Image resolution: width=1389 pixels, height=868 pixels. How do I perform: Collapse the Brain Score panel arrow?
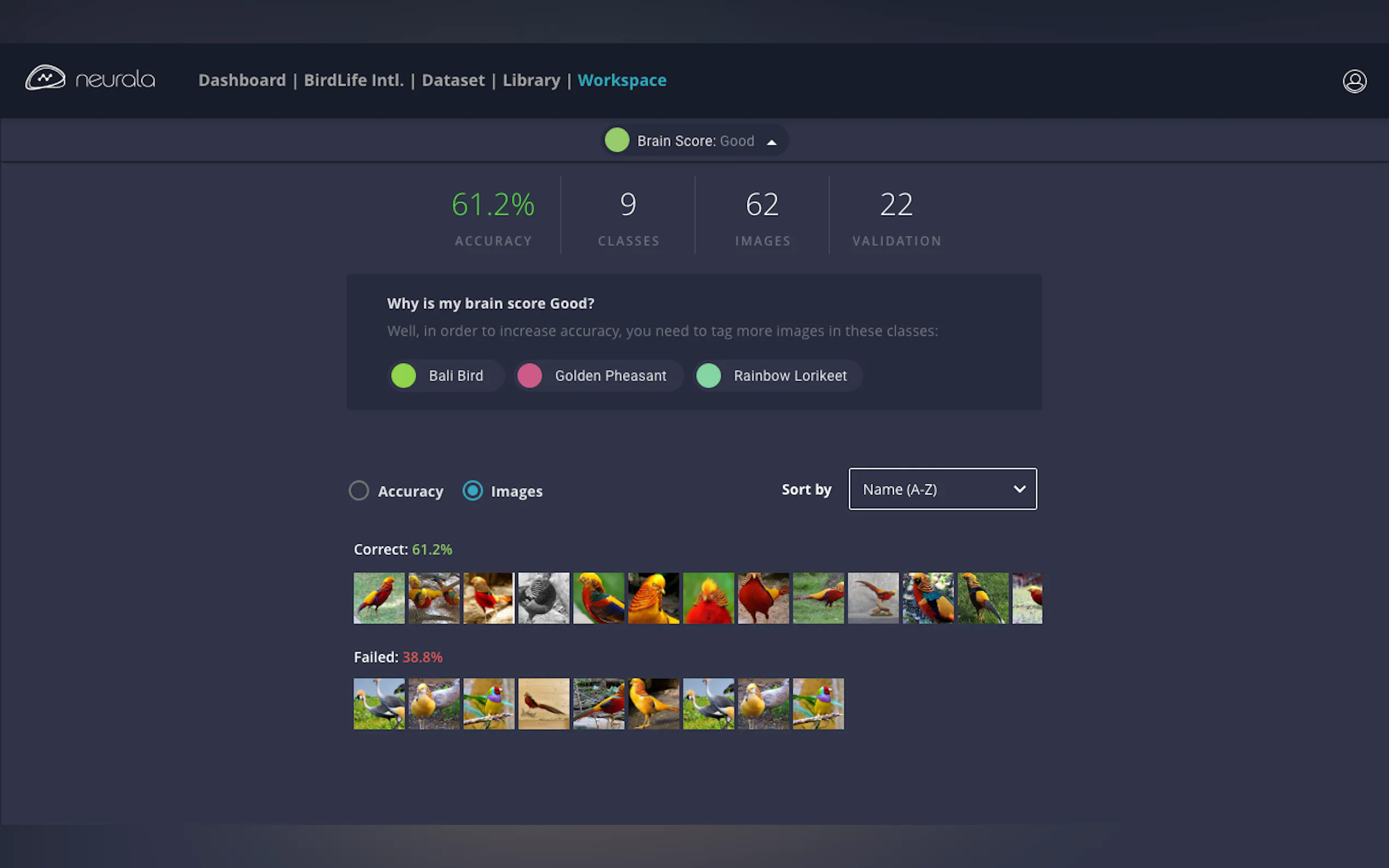(771, 142)
